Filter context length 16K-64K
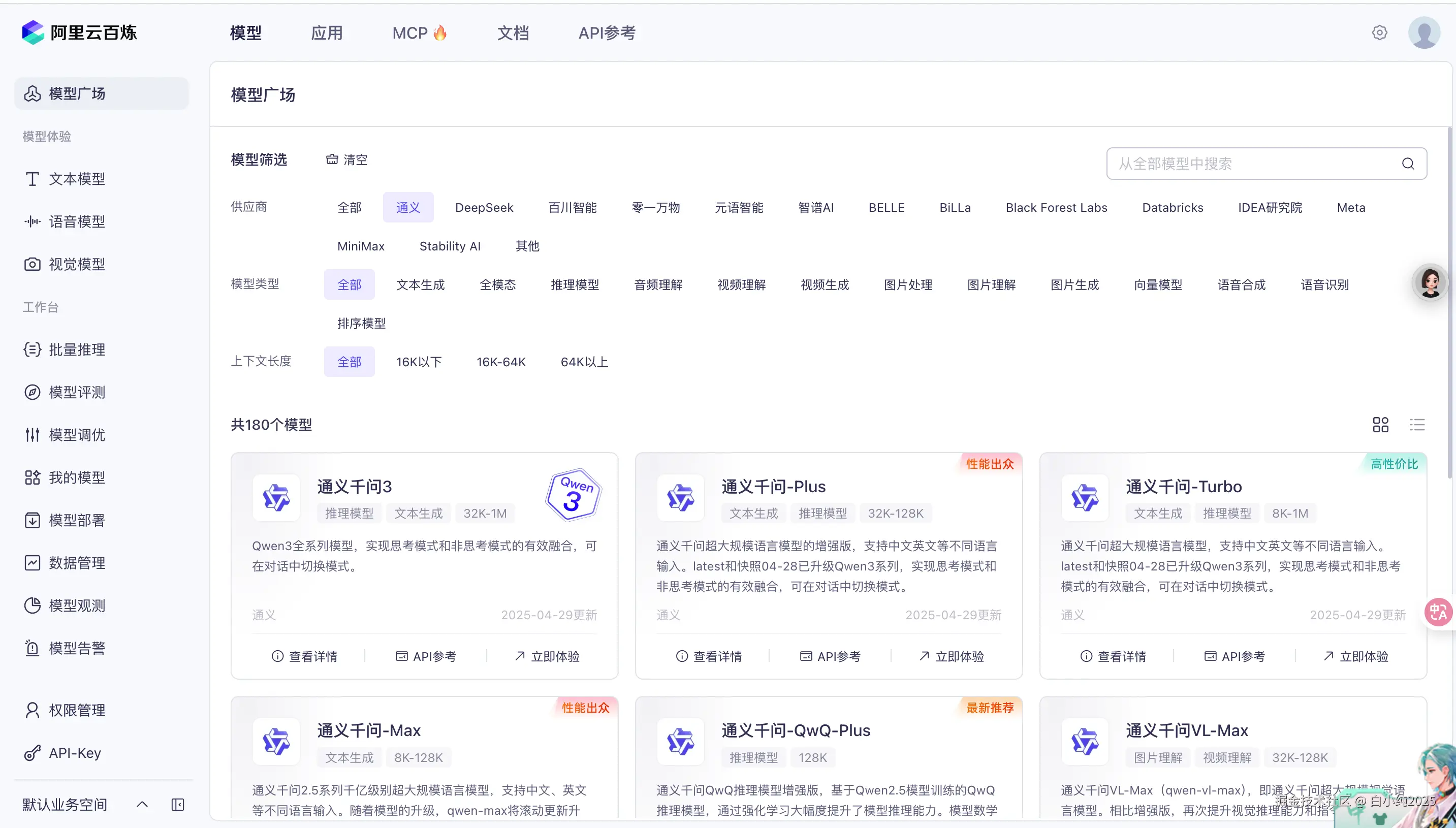This screenshot has width=1456, height=828. [501, 362]
